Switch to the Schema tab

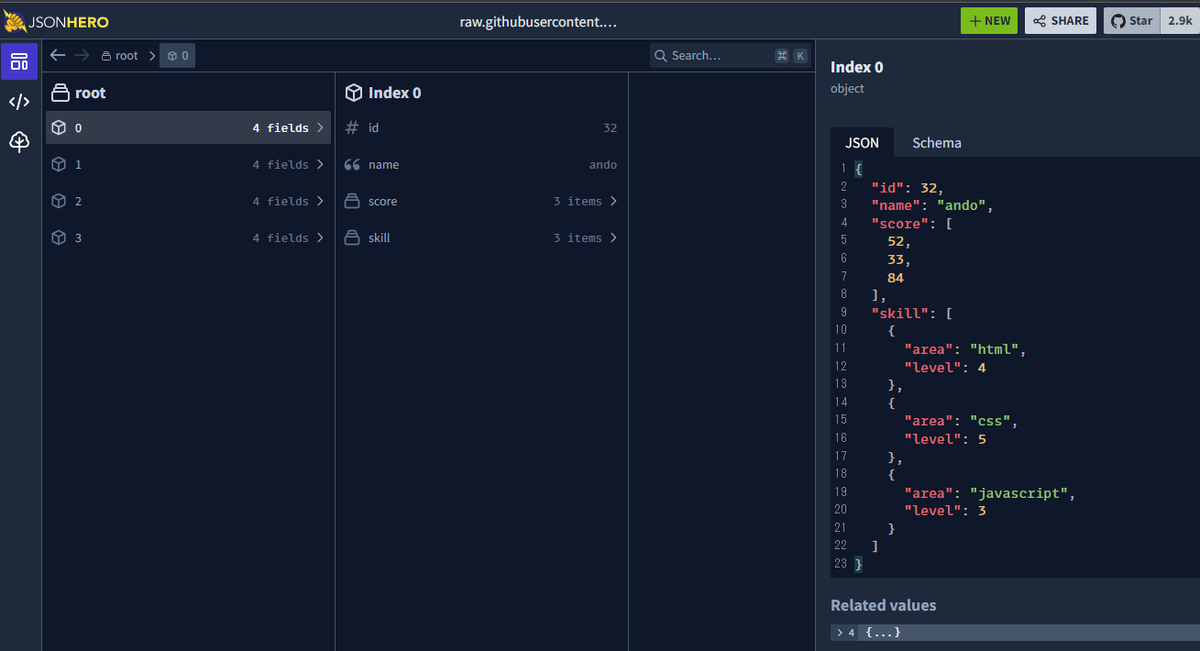click(937, 143)
